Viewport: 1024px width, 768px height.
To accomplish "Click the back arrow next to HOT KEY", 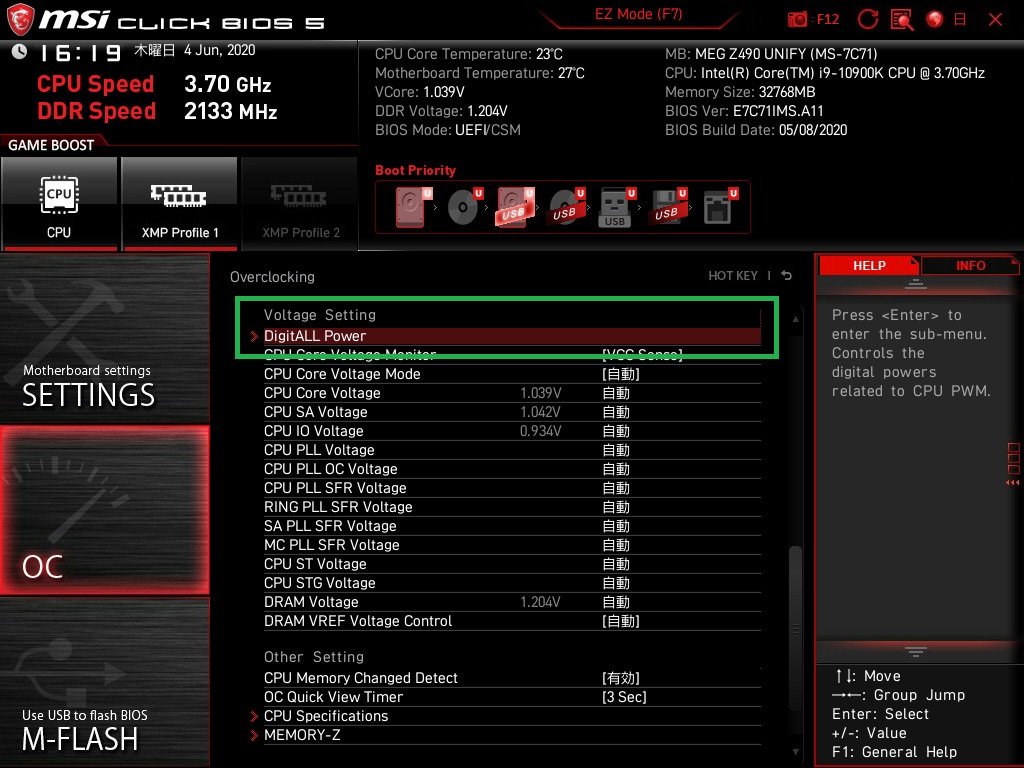I will [787, 276].
